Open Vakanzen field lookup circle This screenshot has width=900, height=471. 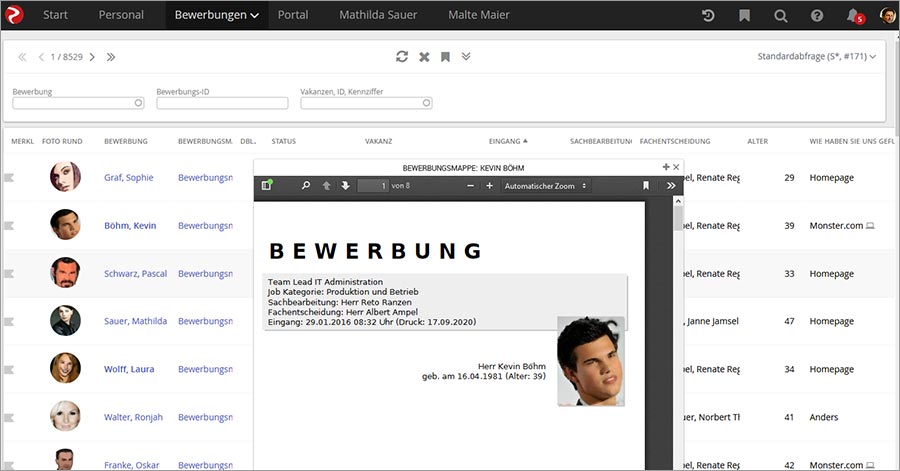[426, 103]
